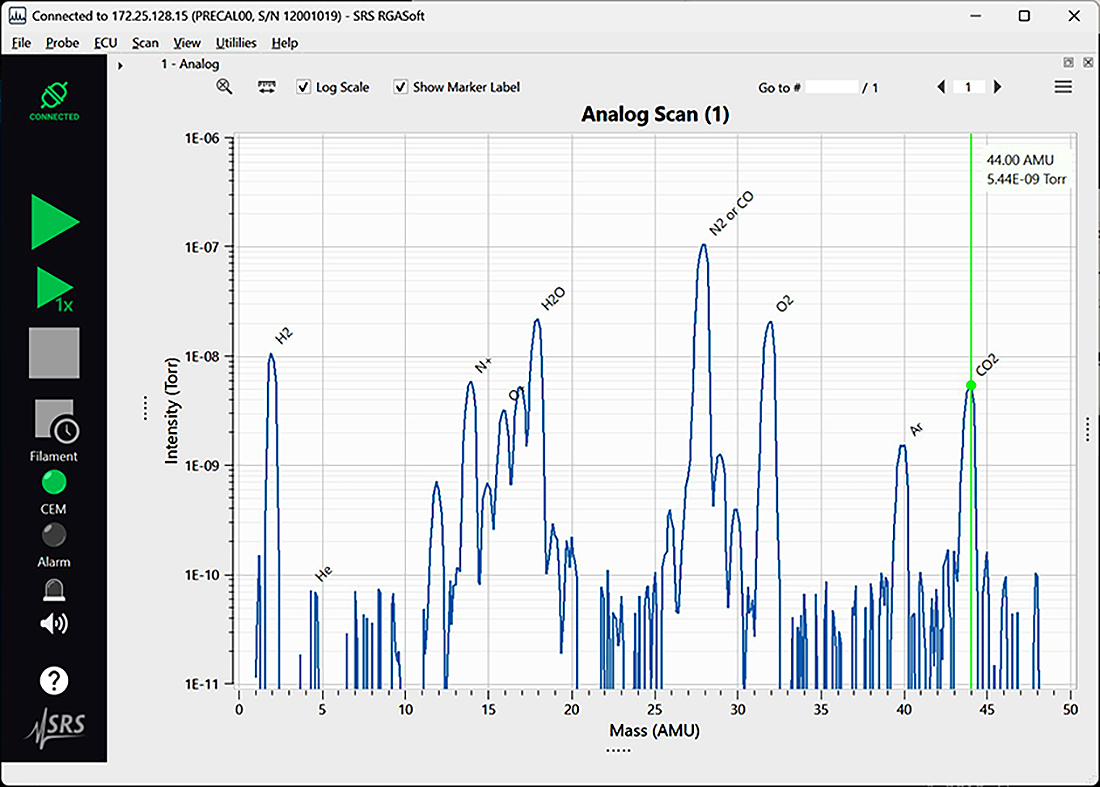Open the Probe menu
Screen dimensions: 1100x787
62,43
